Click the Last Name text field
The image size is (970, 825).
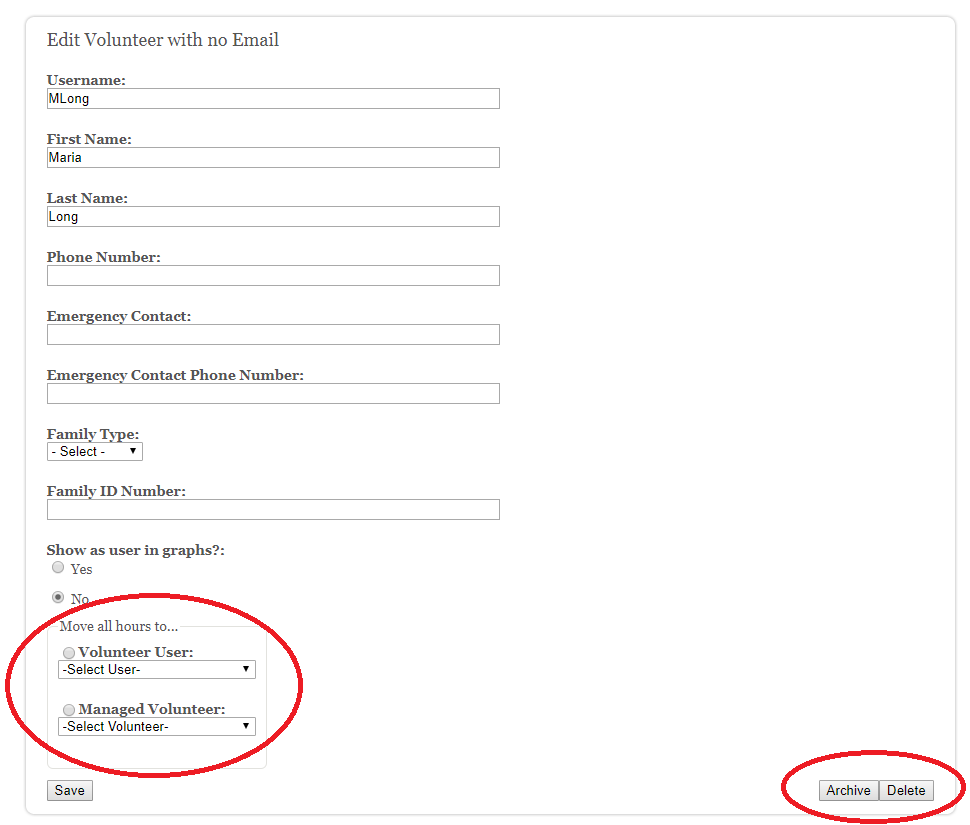[x=272, y=217]
